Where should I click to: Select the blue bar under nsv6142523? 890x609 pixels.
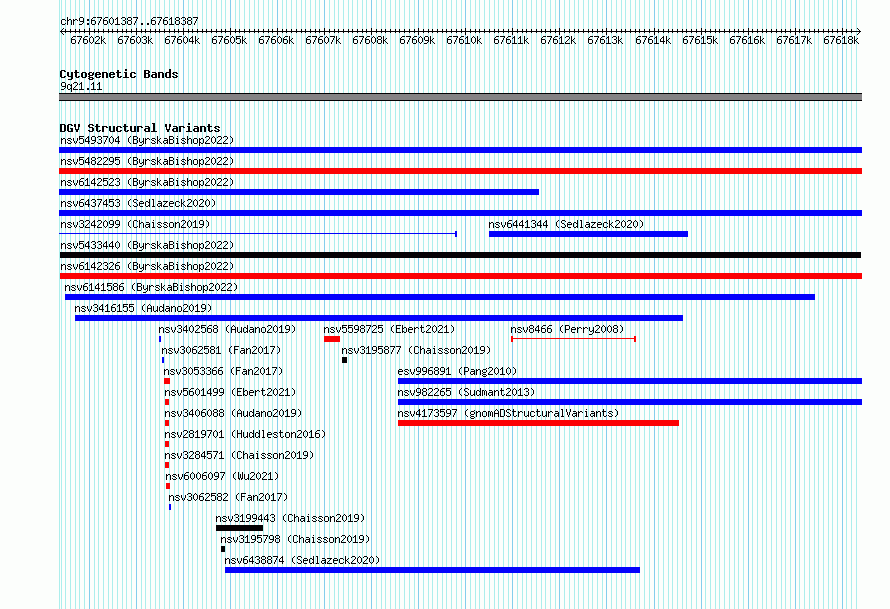299,192
